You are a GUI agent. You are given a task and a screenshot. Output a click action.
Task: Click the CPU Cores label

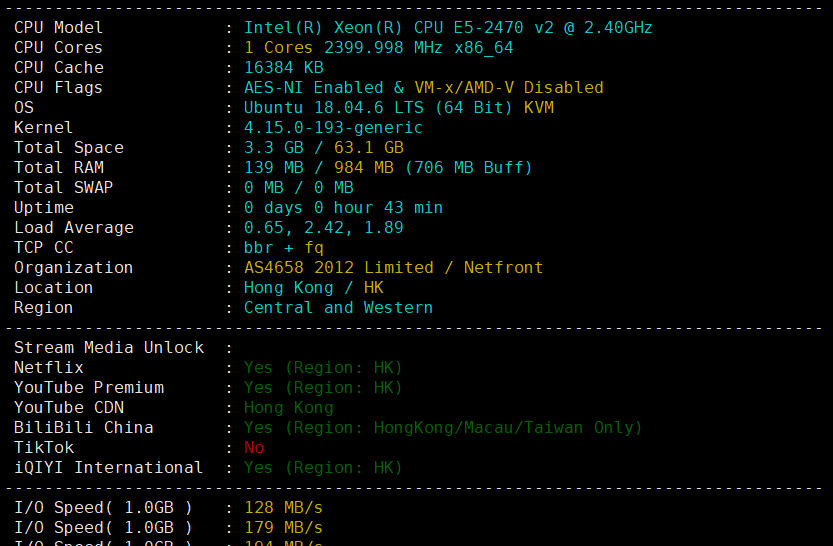[58, 48]
